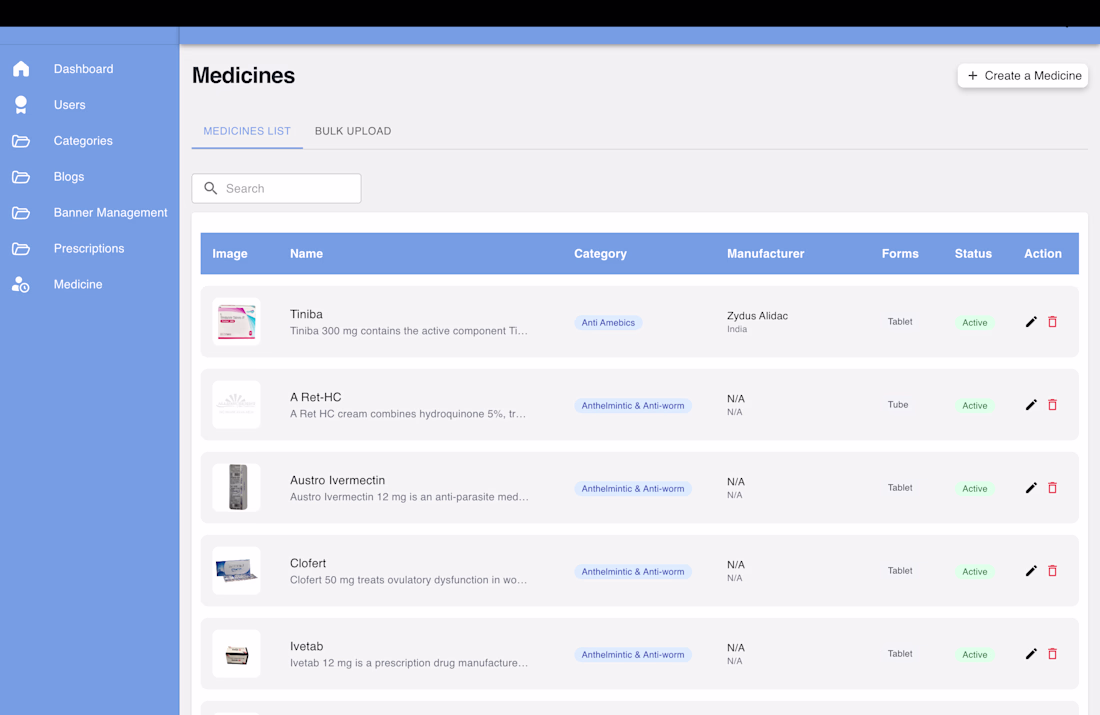Image resolution: width=1100 pixels, height=715 pixels.
Task: Click the Categories folder icon
Action: click(x=21, y=141)
